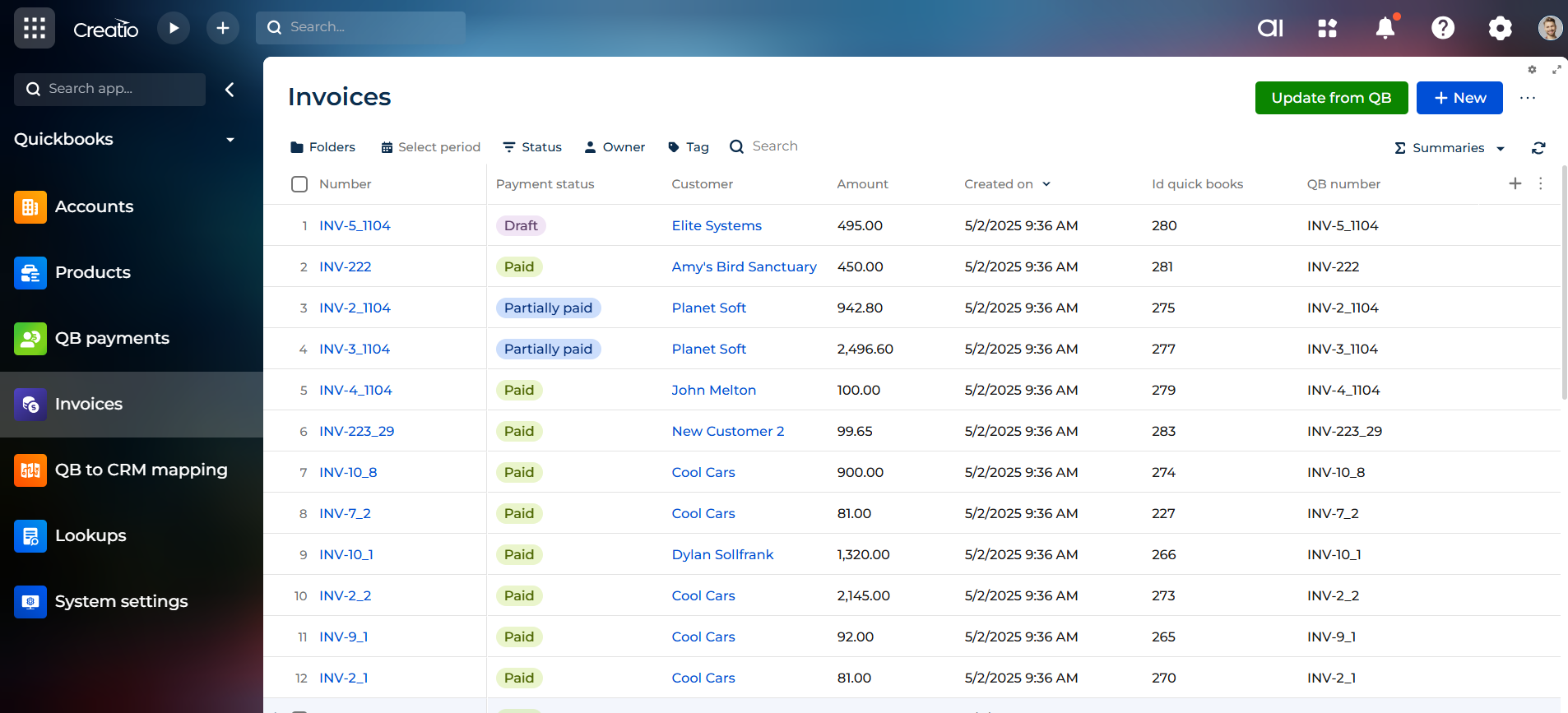Click Partially paid badge for INV-2_1104

click(x=548, y=308)
